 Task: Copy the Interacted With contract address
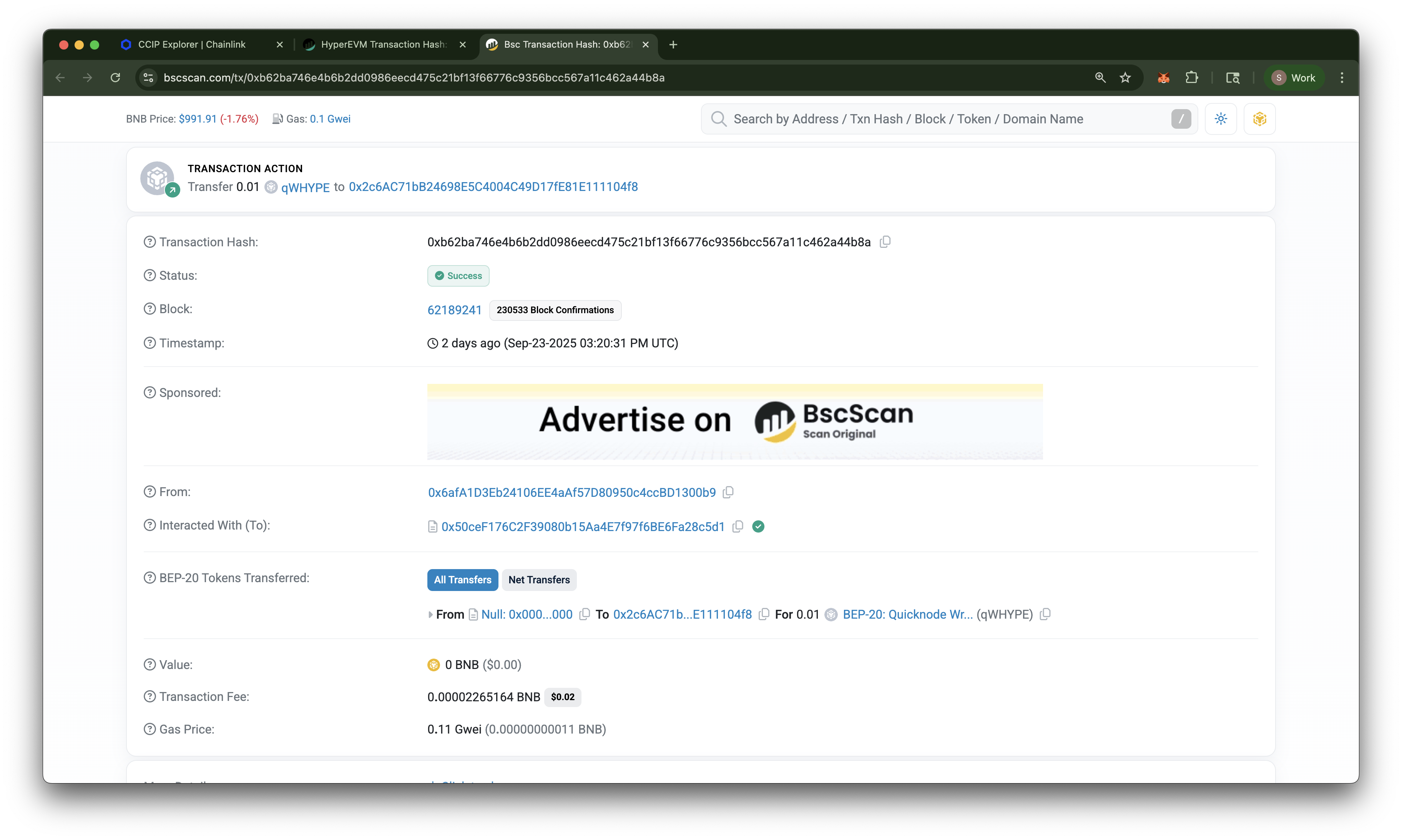pos(738,526)
